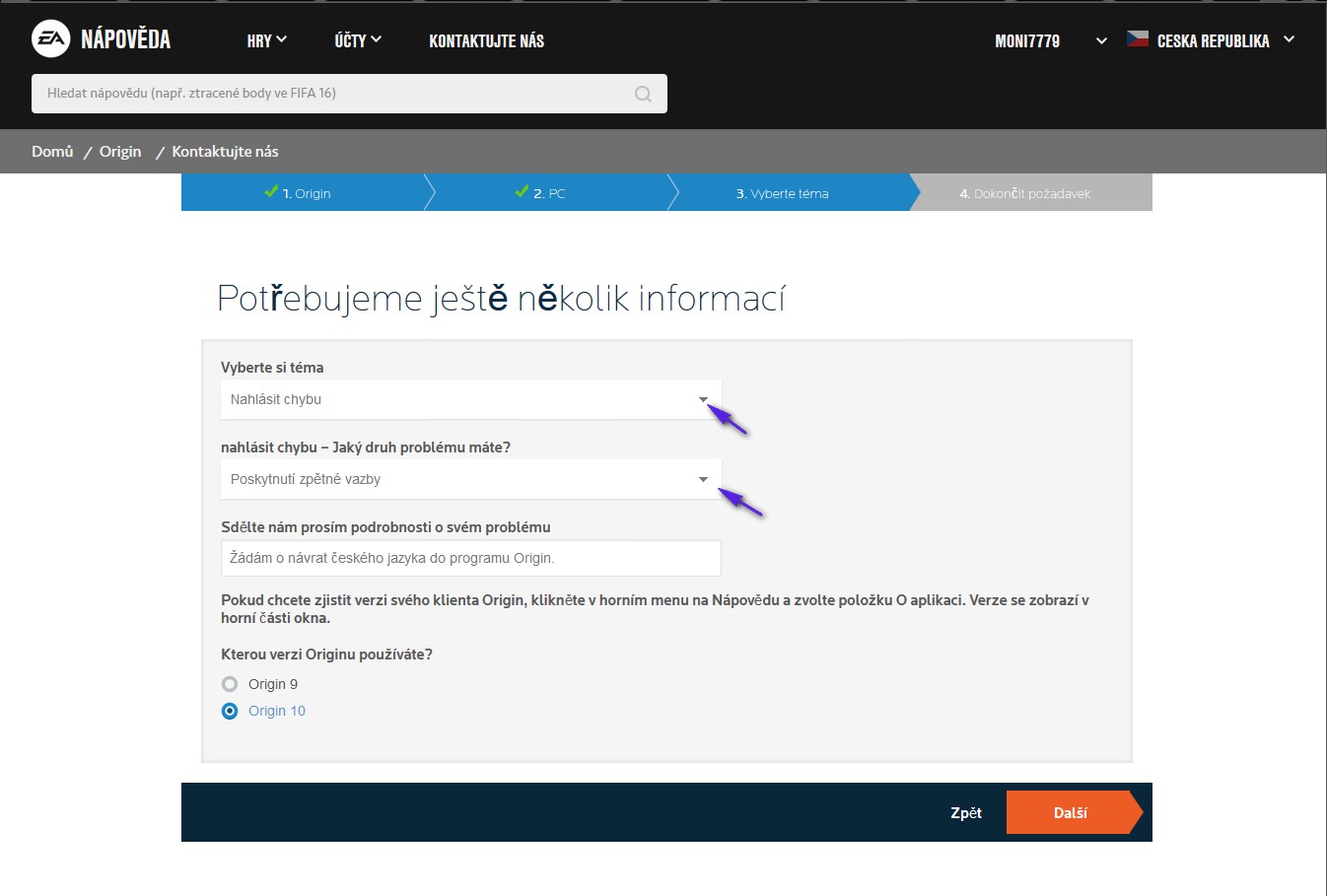1327x896 pixels.
Task: Click the Kontaktujte nás breadcrumb
Action: tap(225, 152)
